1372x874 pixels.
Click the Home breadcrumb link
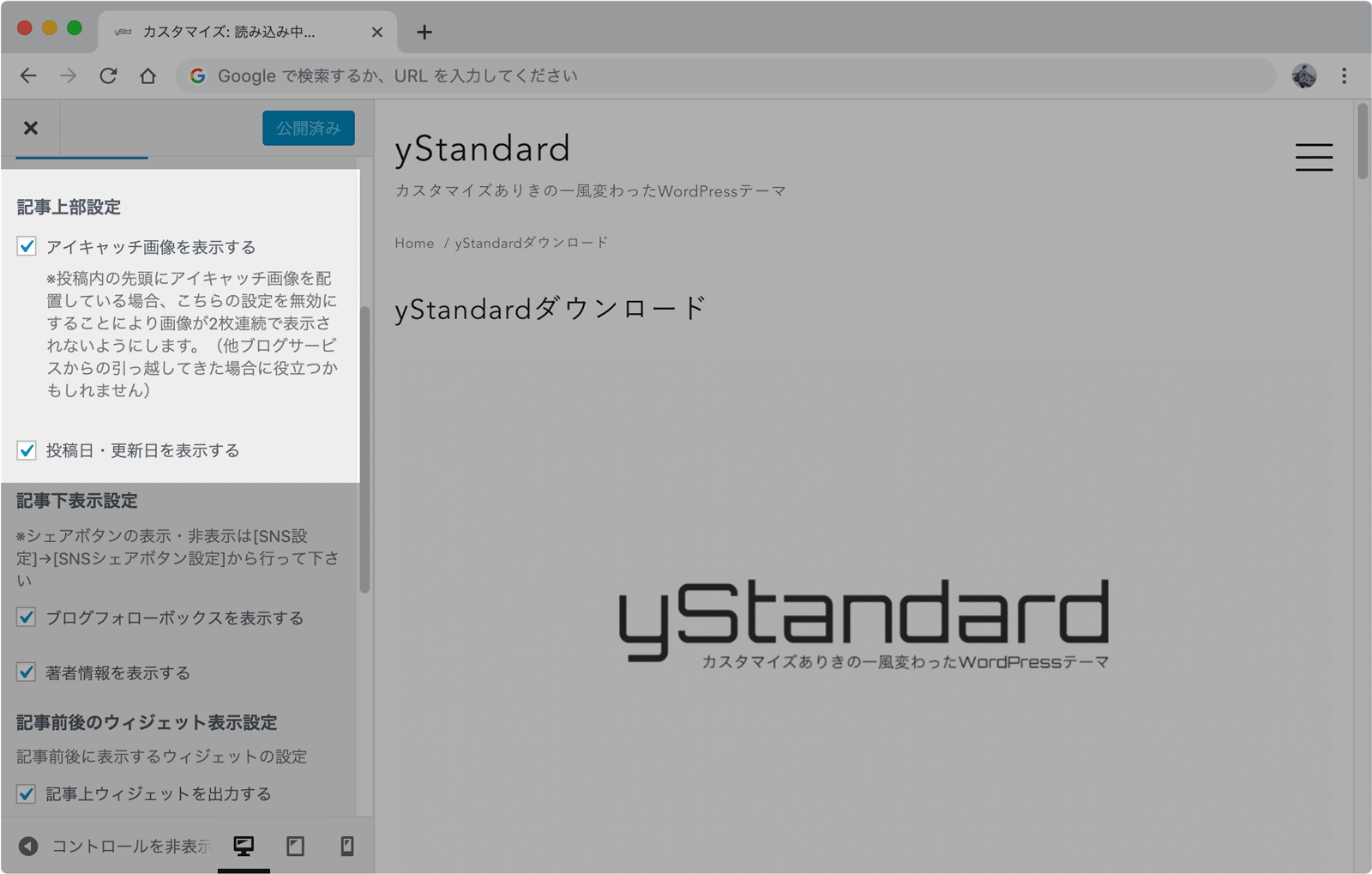coord(414,243)
